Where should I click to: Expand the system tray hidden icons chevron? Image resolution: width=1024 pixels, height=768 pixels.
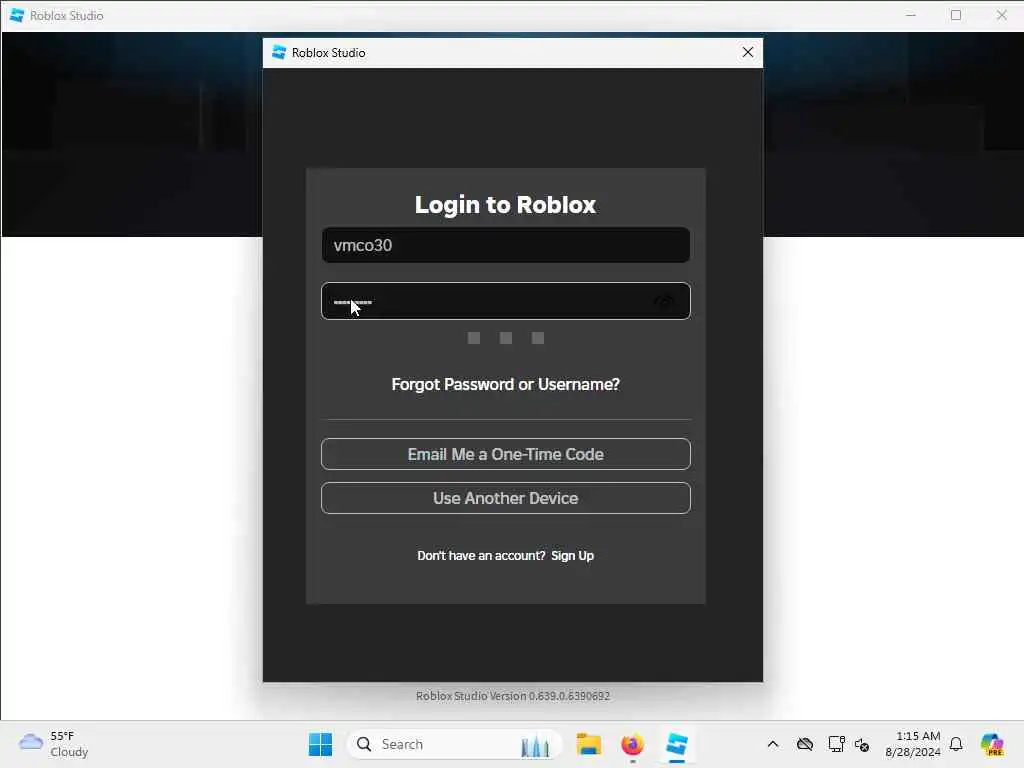point(773,744)
